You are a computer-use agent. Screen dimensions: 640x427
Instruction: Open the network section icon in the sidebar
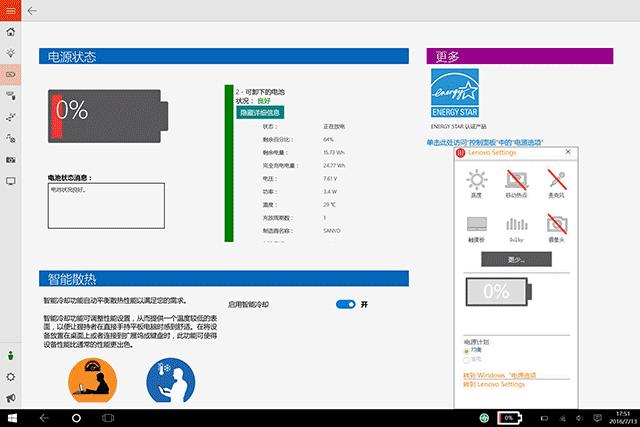click(x=11, y=117)
